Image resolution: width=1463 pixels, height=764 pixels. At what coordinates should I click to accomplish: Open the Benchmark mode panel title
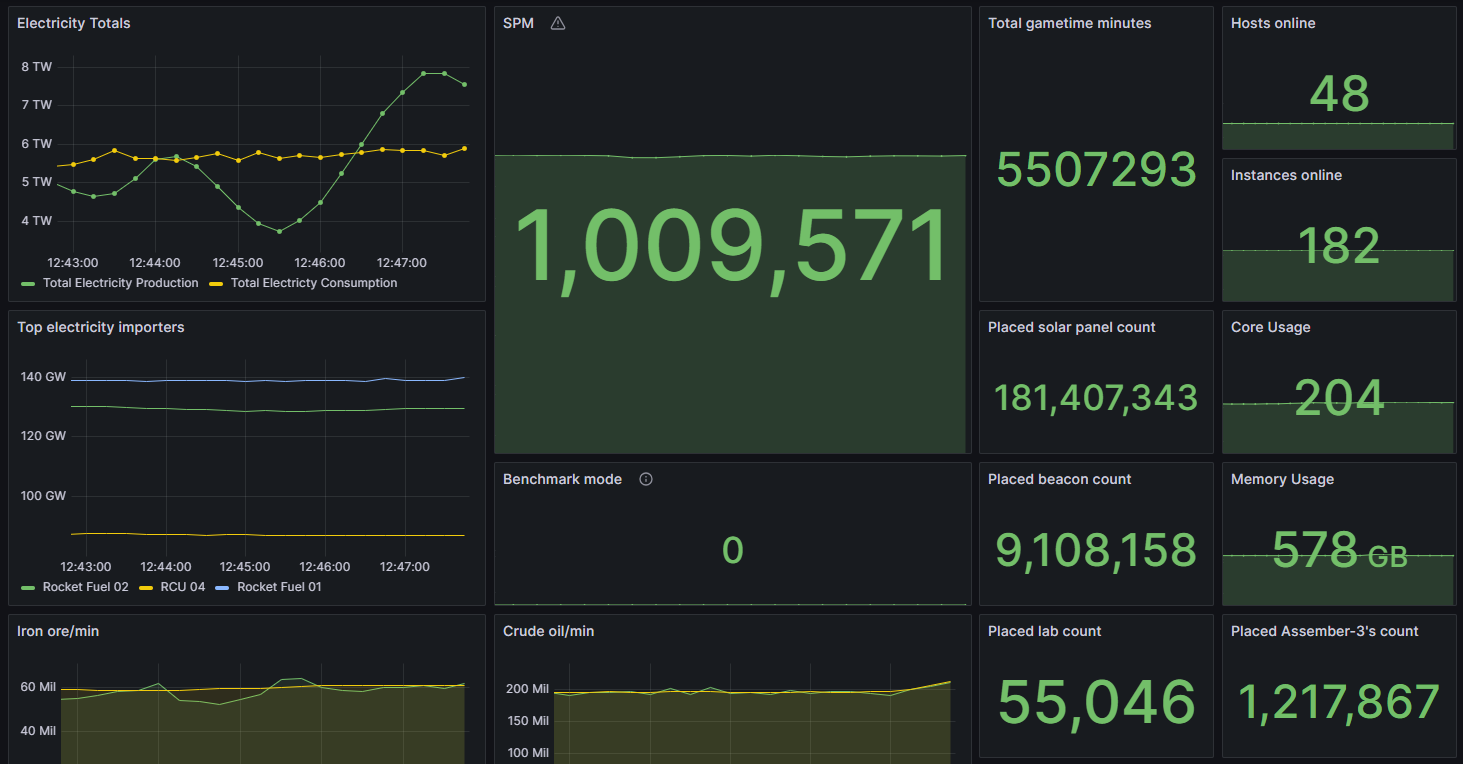pos(563,479)
